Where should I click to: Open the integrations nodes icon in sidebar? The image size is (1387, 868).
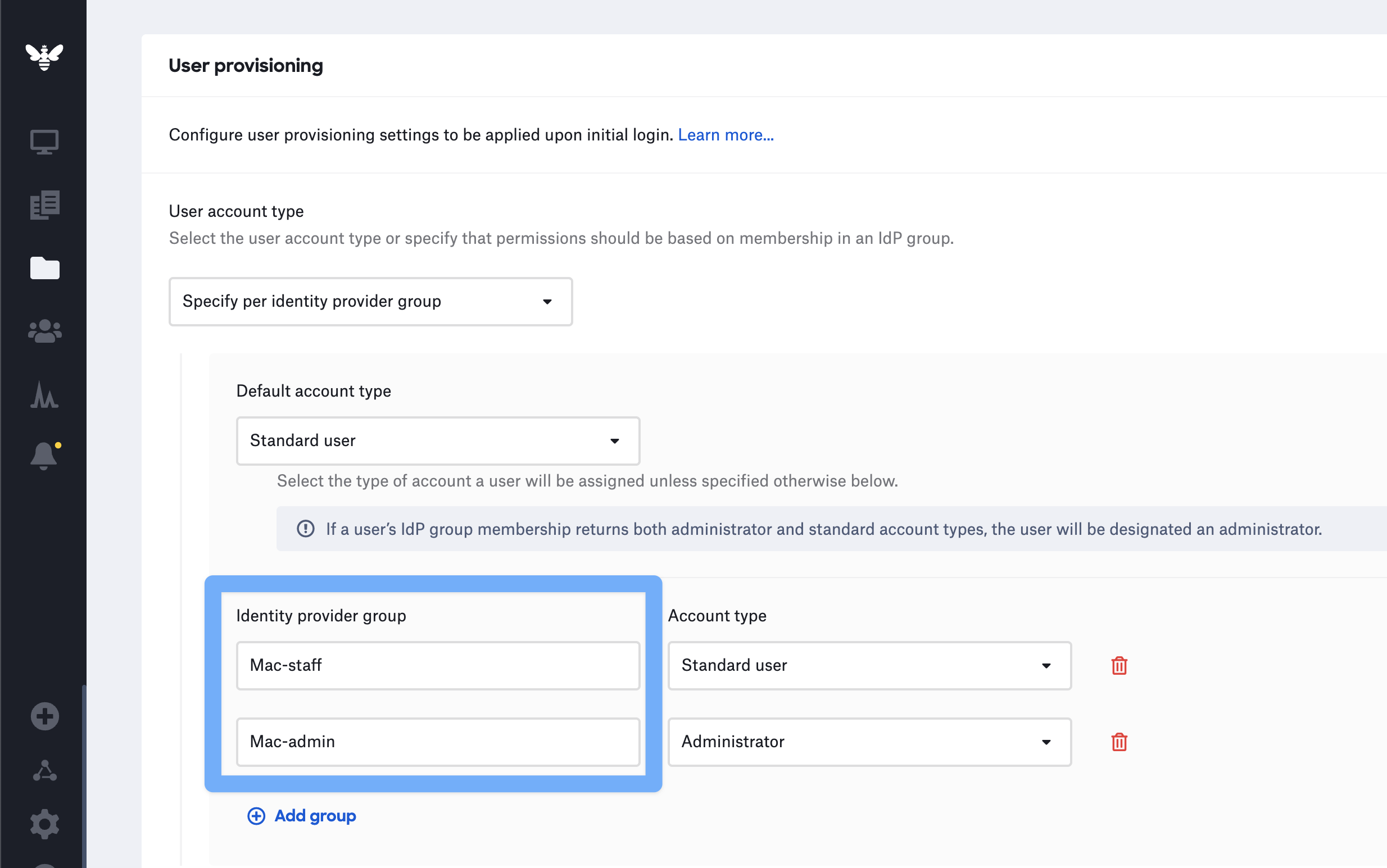pyautogui.click(x=44, y=771)
